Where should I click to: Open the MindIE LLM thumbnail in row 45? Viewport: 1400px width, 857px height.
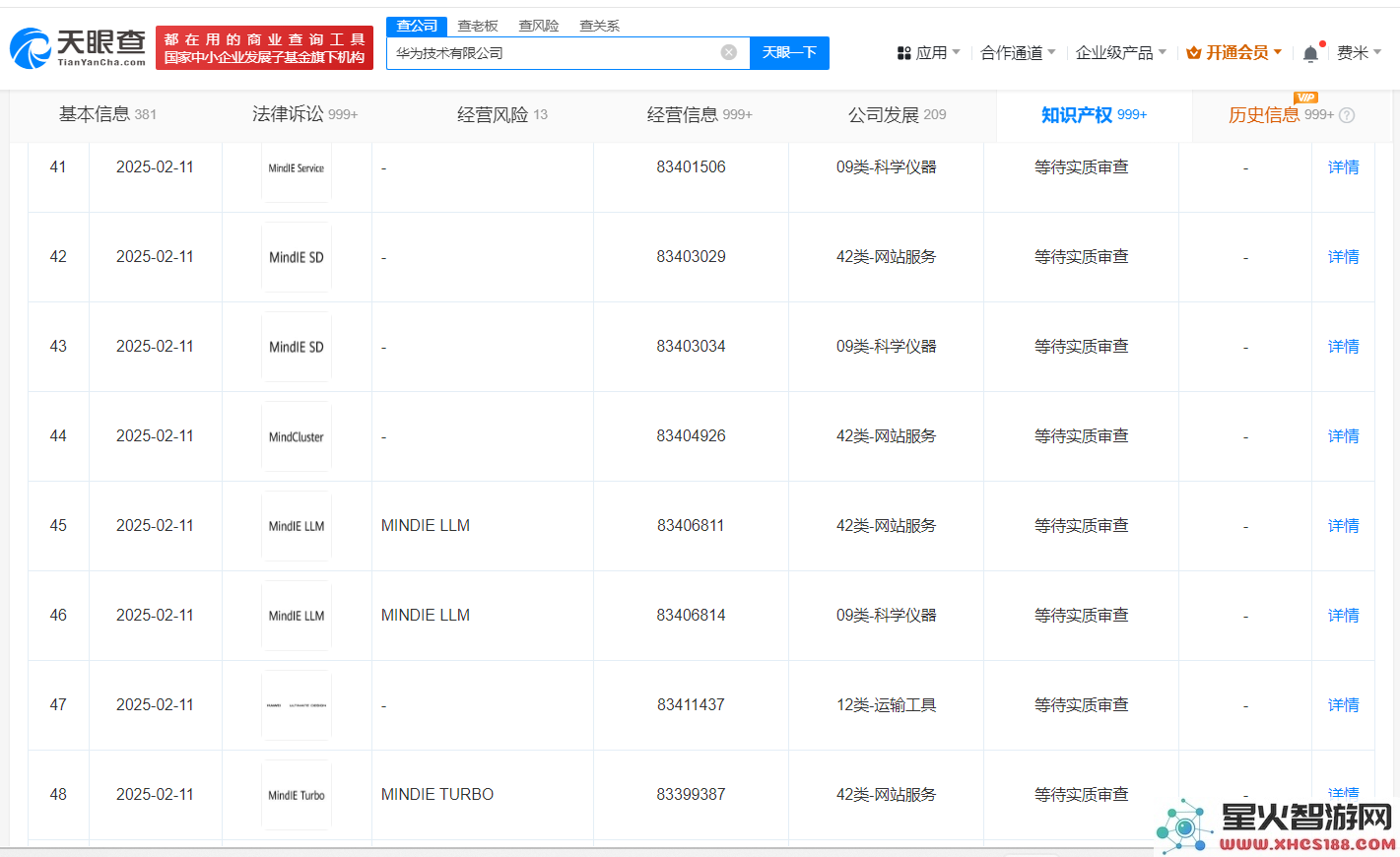pyautogui.click(x=297, y=526)
